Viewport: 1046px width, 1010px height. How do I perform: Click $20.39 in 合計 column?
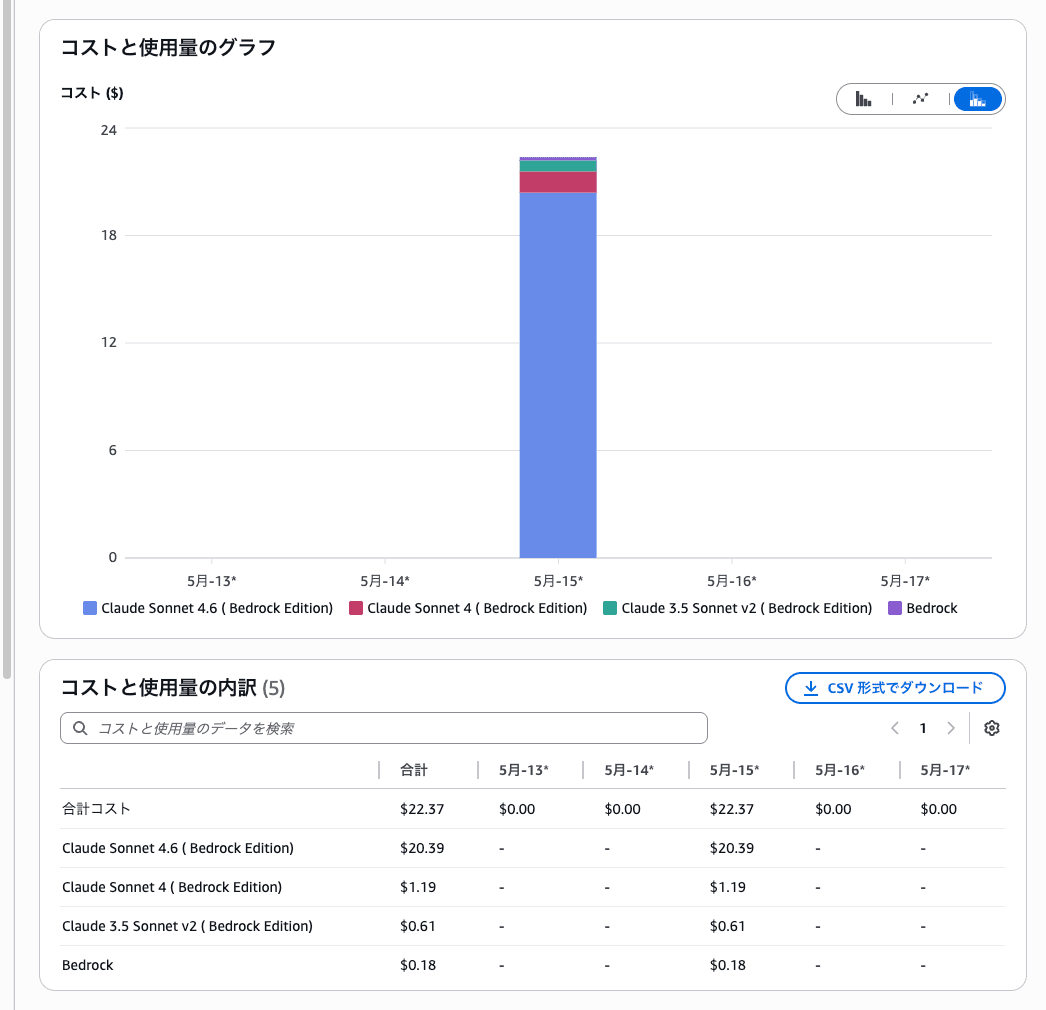pyautogui.click(x=422, y=848)
